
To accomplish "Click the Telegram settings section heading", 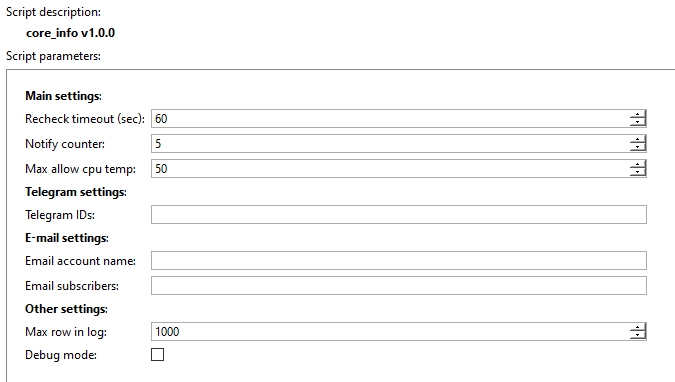I will [x=76, y=192].
